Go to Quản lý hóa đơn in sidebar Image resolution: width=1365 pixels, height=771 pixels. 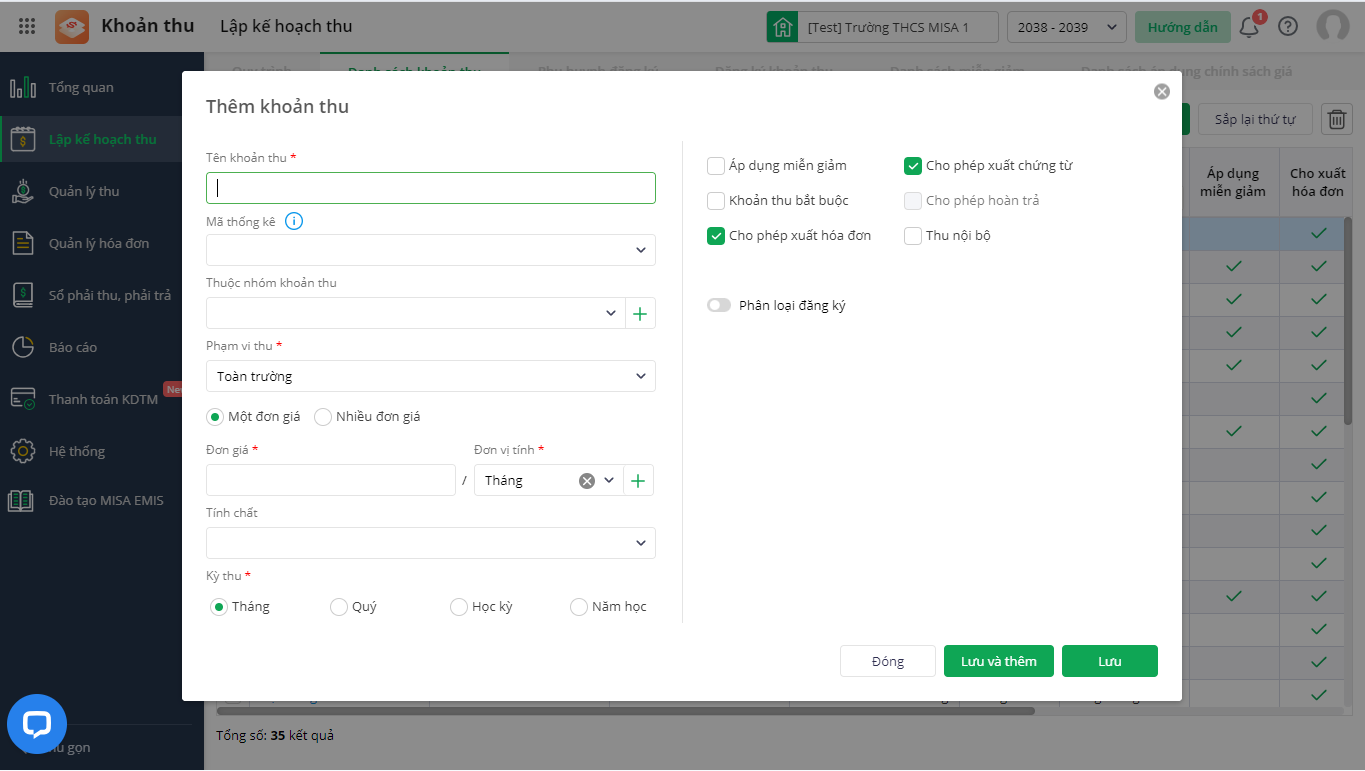click(98, 243)
